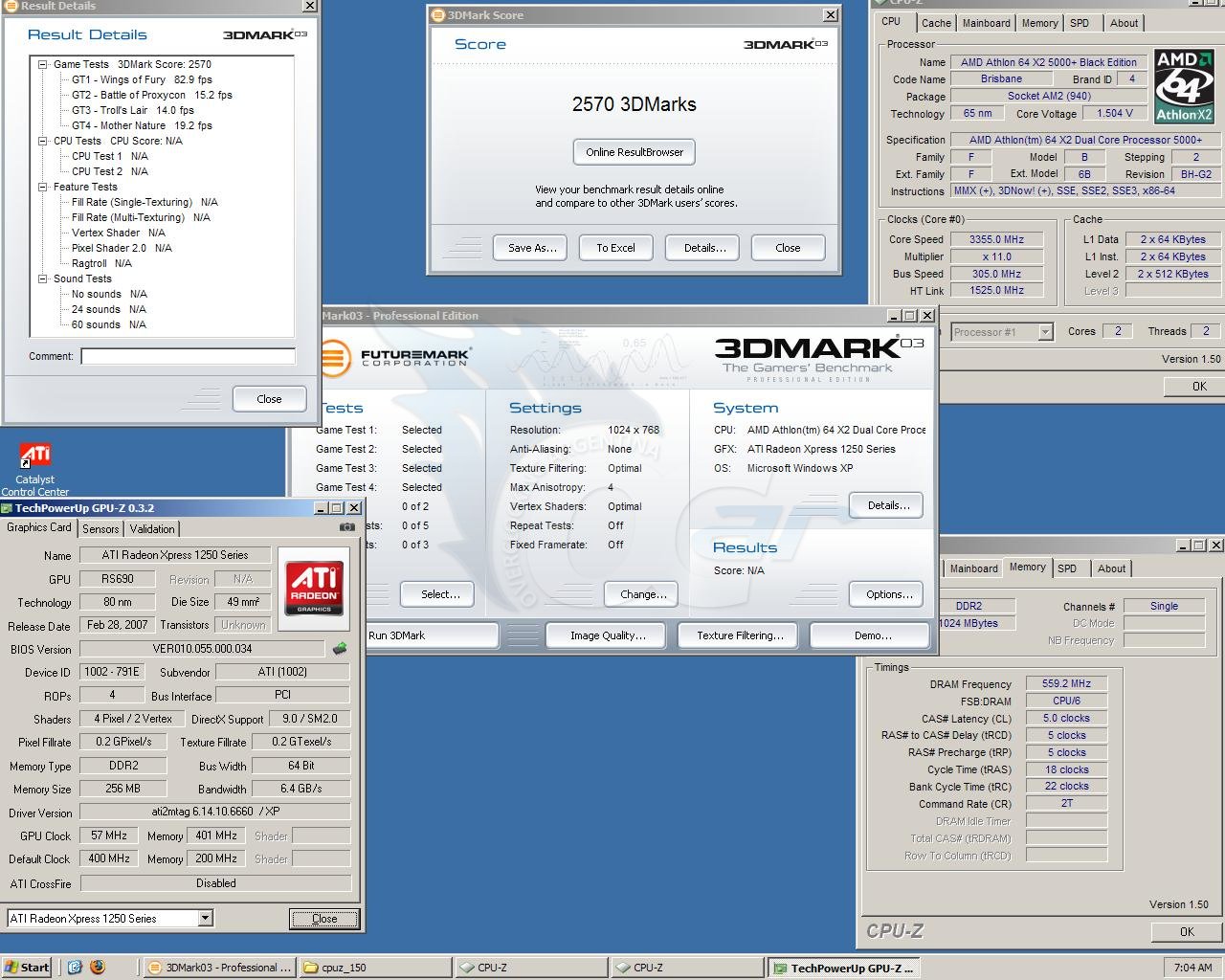1225x980 pixels.
Task: Export the score with the To Excel button
Action: (615, 248)
